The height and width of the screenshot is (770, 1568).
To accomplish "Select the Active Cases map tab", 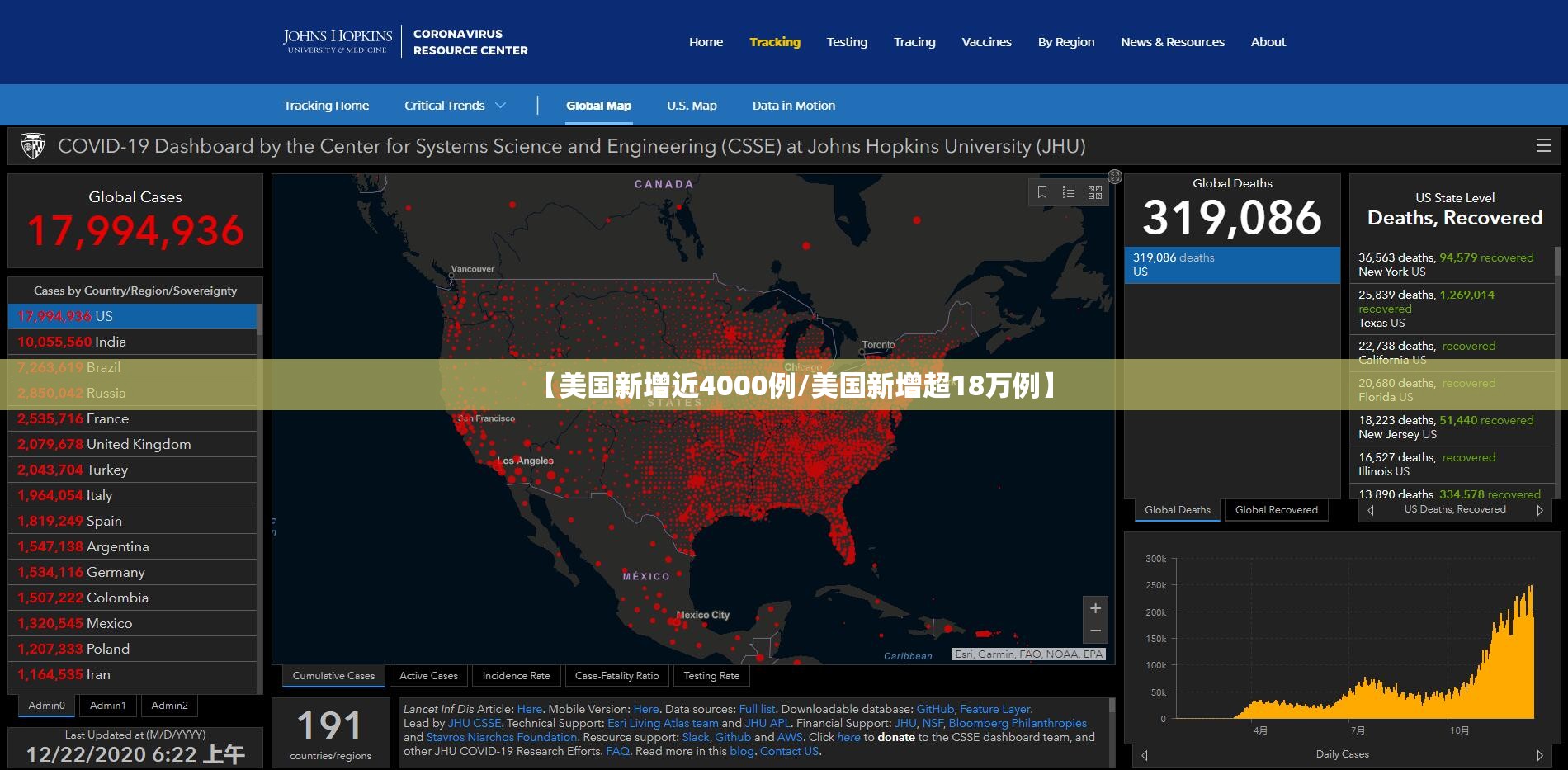I will (x=428, y=676).
